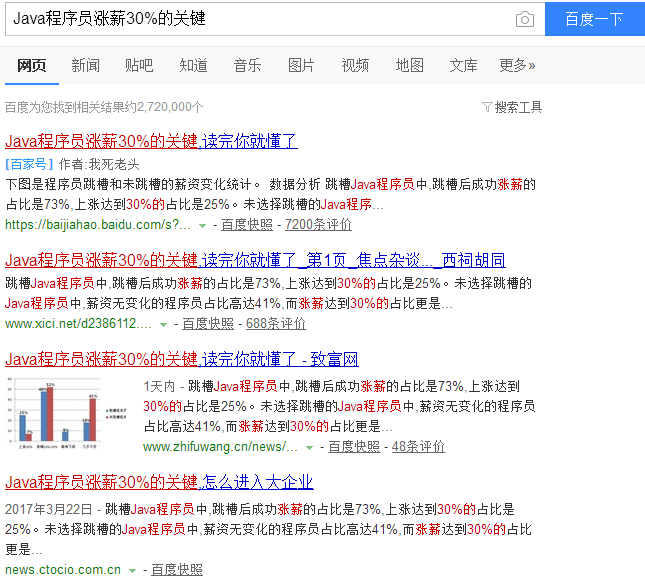Click the funnel icon beside 搜索工具
Image resolution: width=645 pixels, height=582 pixels.
point(487,107)
